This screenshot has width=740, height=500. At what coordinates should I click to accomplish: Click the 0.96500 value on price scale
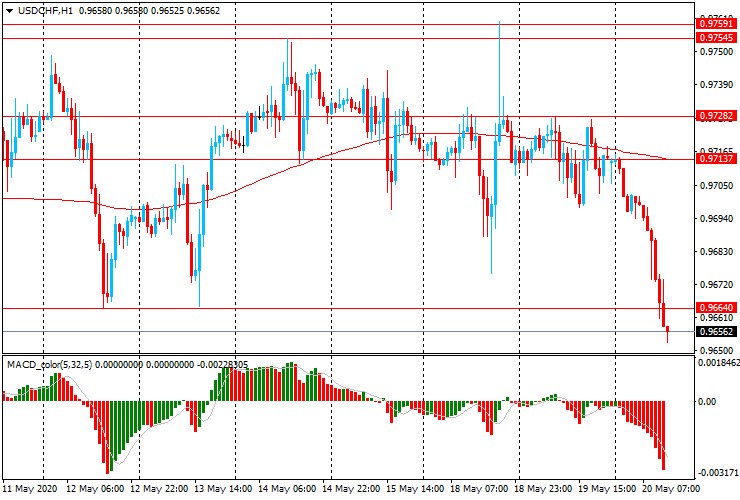click(716, 350)
